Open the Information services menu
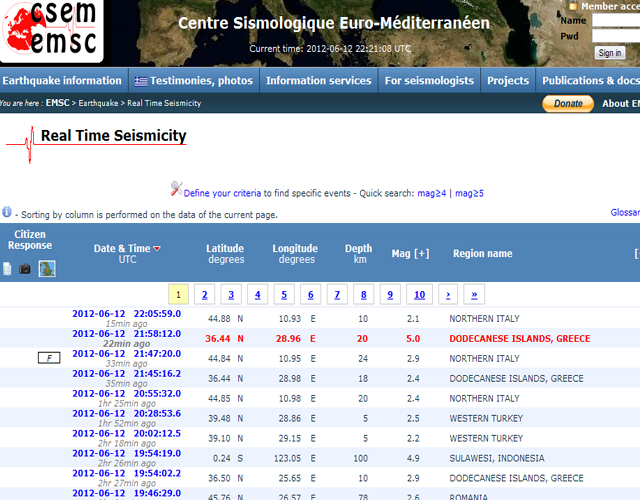The image size is (640, 500). [318, 81]
